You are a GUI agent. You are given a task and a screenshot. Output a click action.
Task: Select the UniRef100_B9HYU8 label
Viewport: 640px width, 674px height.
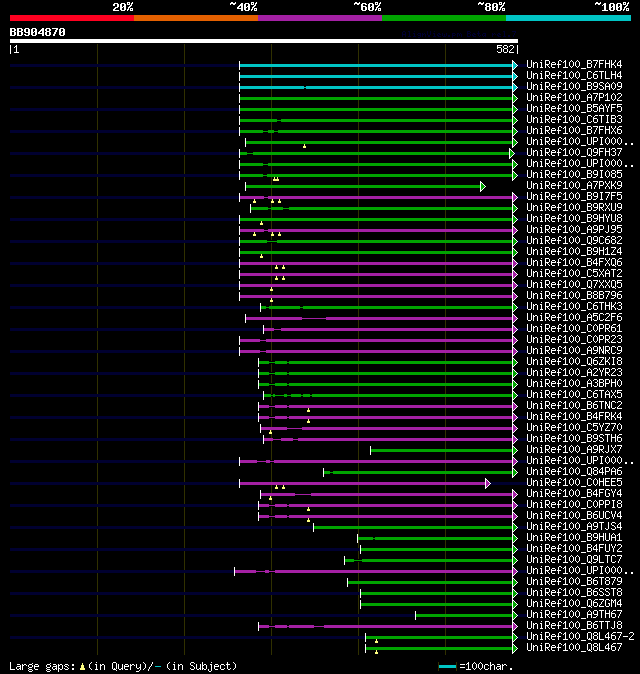574,219
